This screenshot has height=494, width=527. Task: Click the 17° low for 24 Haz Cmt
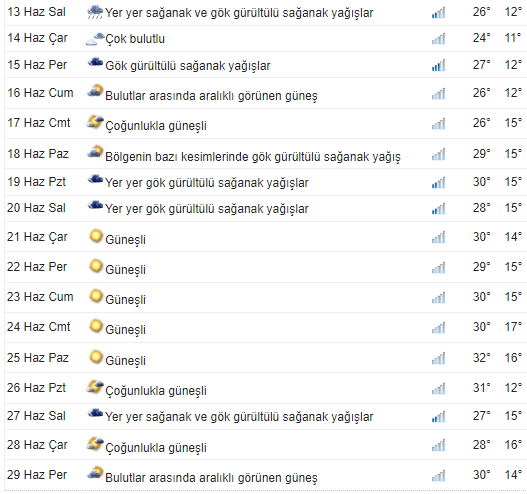click(x=513, y=327)
